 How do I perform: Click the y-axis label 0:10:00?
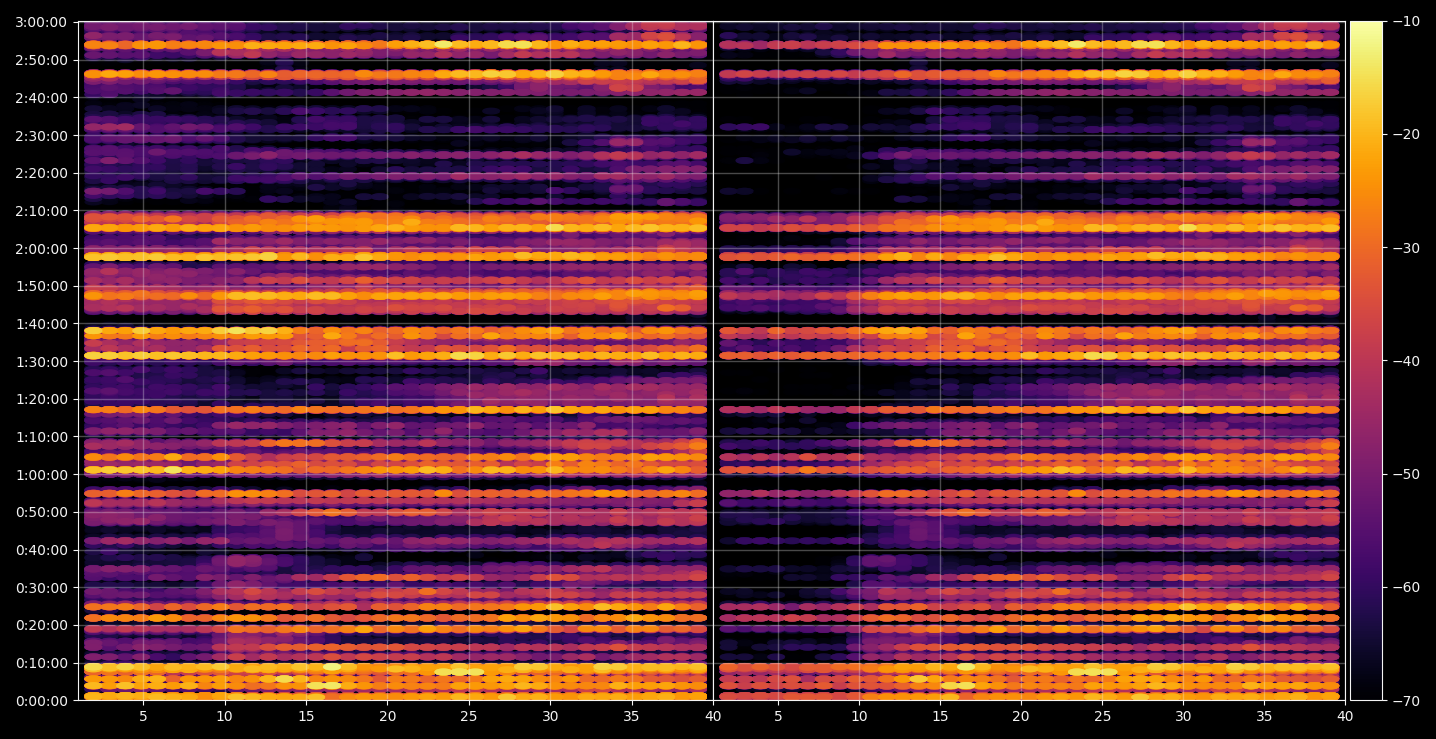[x=42, y=663]
